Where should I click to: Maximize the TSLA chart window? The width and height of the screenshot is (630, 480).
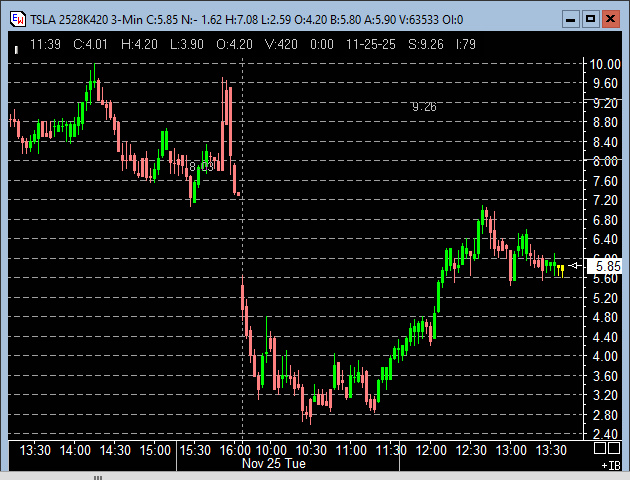pyautogui.click(x=590, y=18)
